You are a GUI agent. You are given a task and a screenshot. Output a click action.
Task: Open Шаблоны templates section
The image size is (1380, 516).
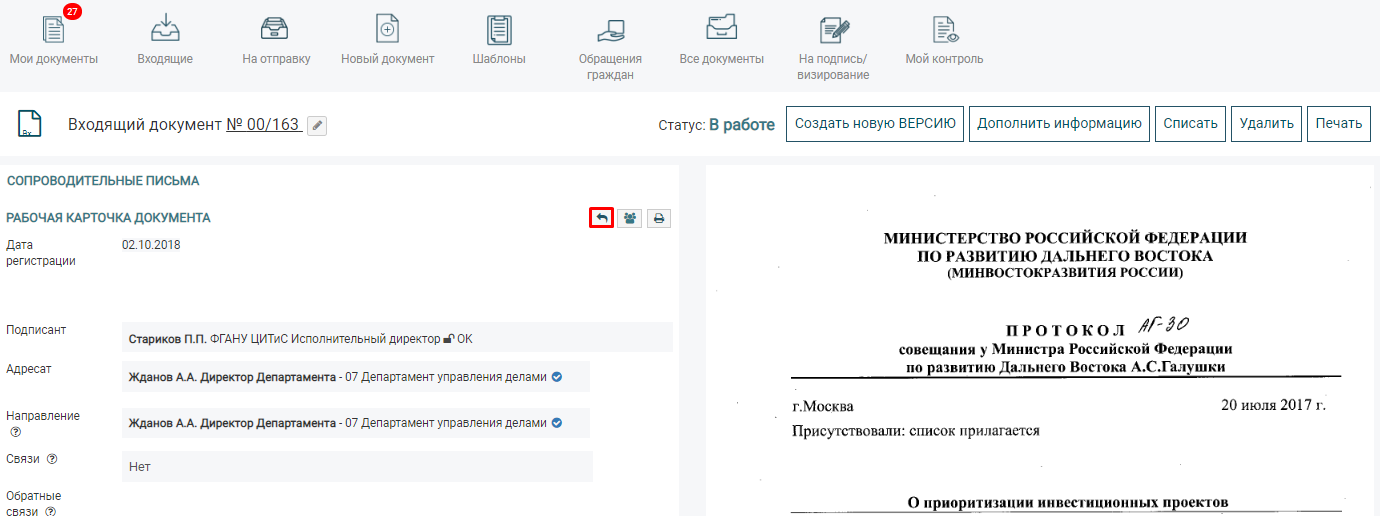499,39
